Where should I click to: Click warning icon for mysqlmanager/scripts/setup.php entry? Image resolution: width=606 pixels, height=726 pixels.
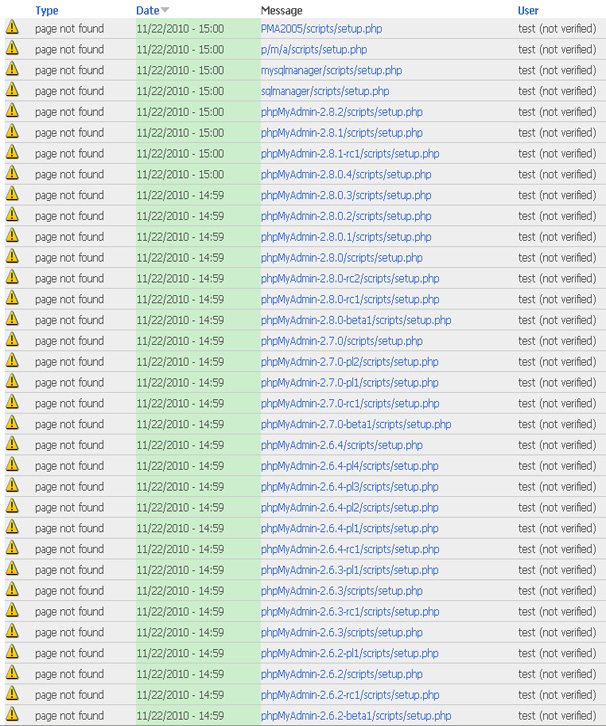click(12, 70)
